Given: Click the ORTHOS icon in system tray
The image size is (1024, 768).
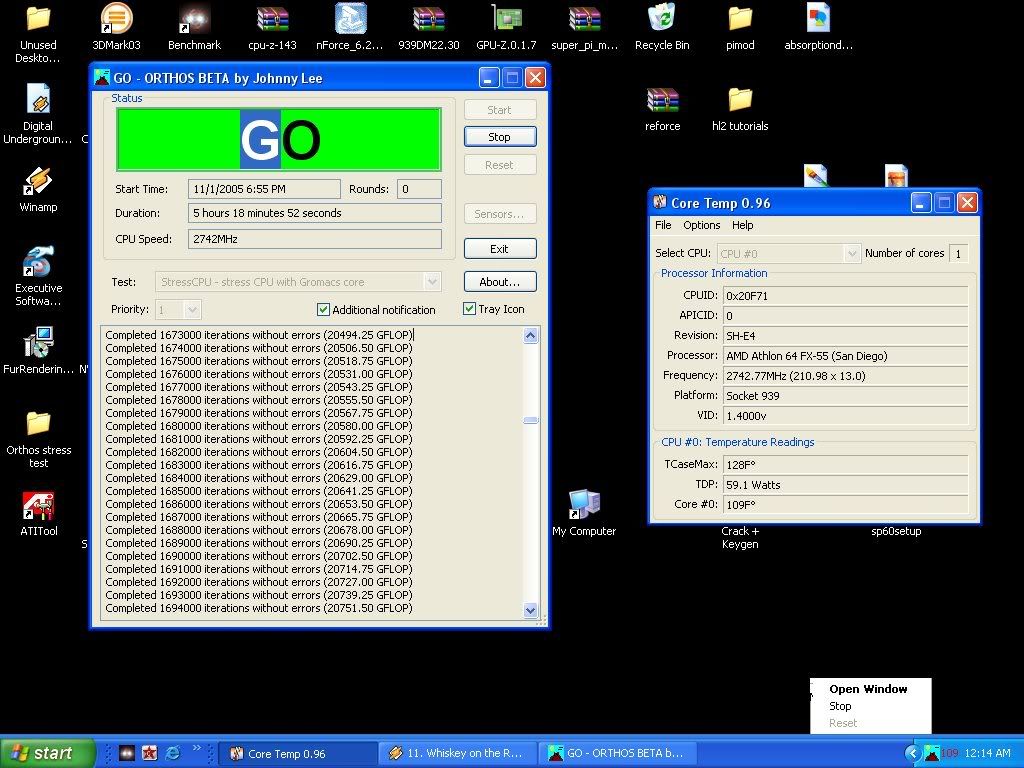Looking at the screenshot, I should [931, 753].
